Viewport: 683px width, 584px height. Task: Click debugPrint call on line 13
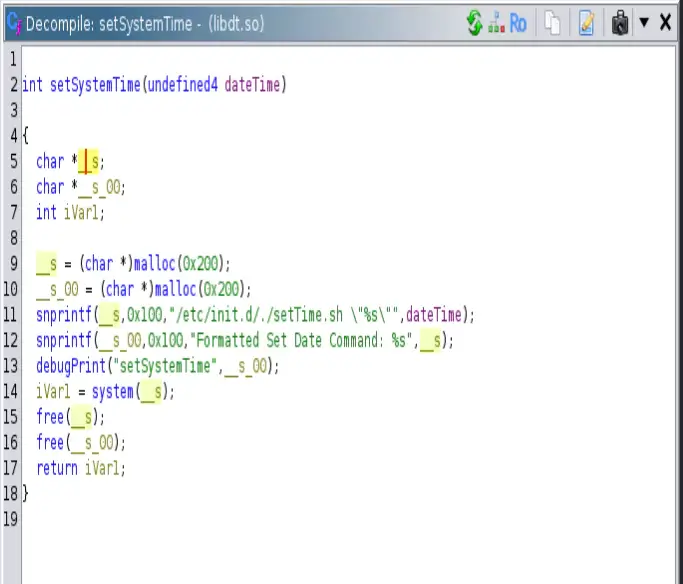(x=71, y=366)
